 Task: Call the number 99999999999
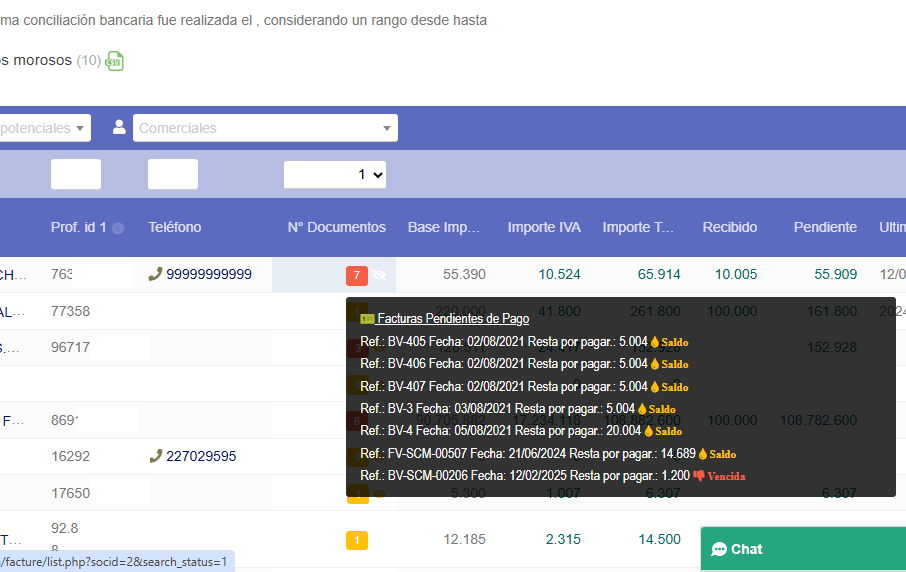pyautogui.click(x=209, y=274)
